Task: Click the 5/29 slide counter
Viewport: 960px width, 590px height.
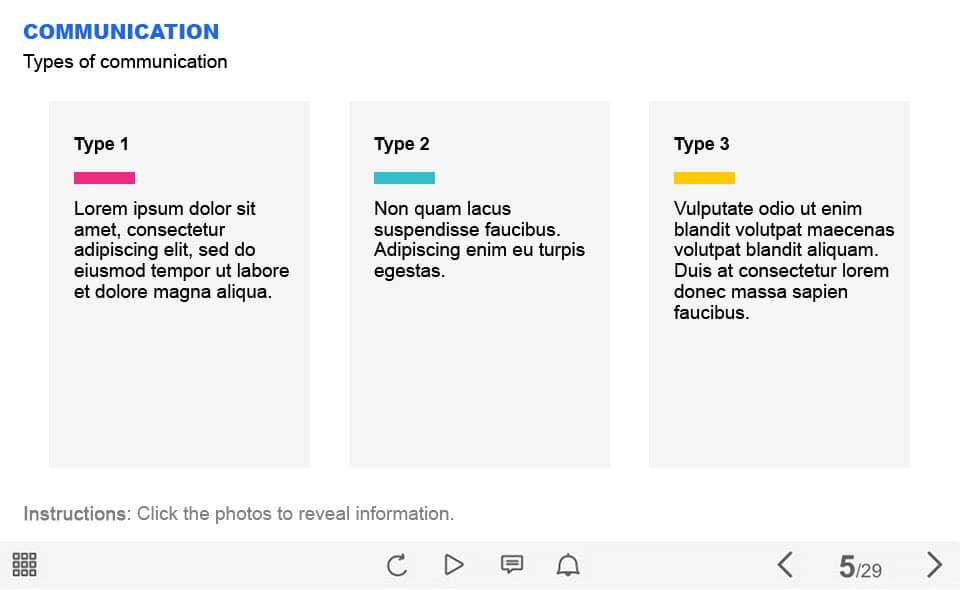Action: pyautogui.click(x=860, y=568)
